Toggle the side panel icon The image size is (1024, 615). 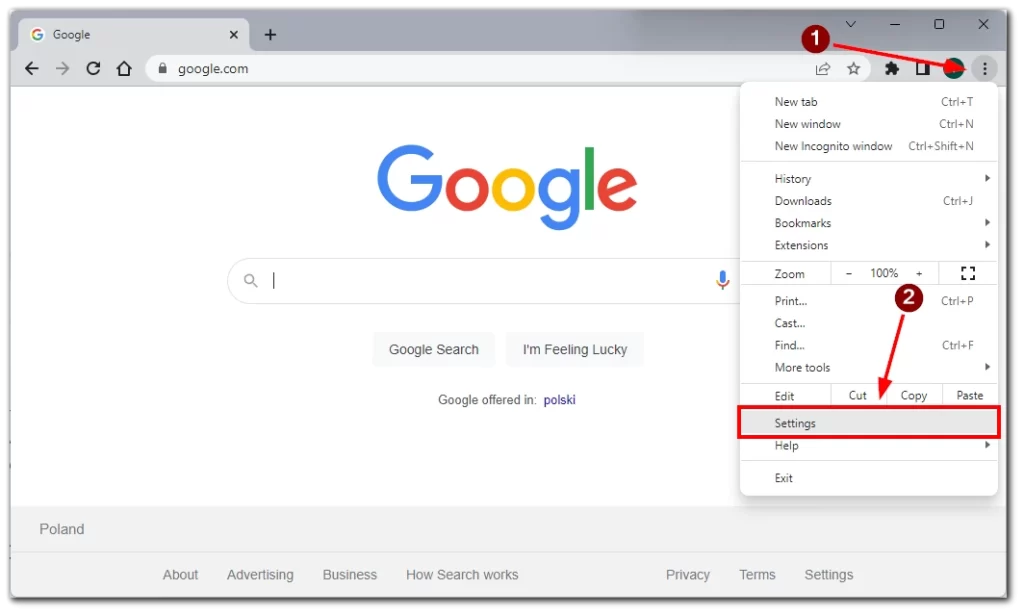coord(923,69)
